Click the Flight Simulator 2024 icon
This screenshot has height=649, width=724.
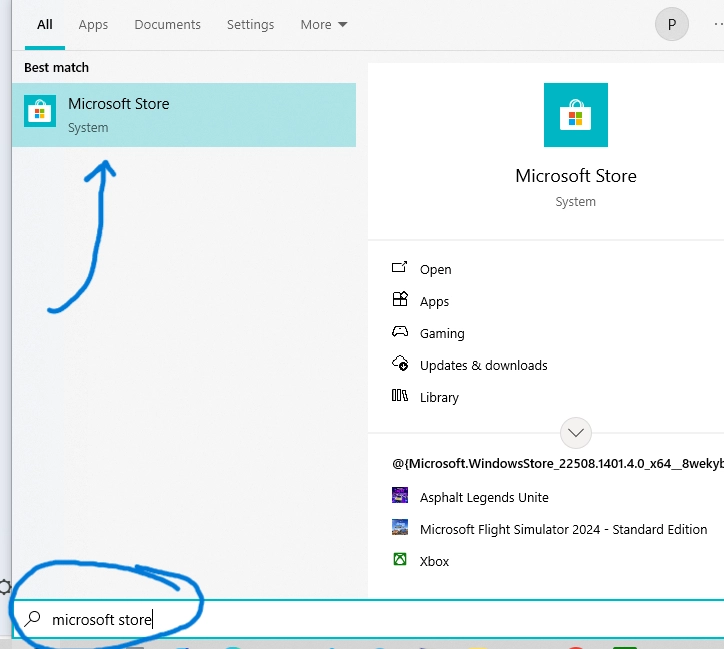pos(400,527)
